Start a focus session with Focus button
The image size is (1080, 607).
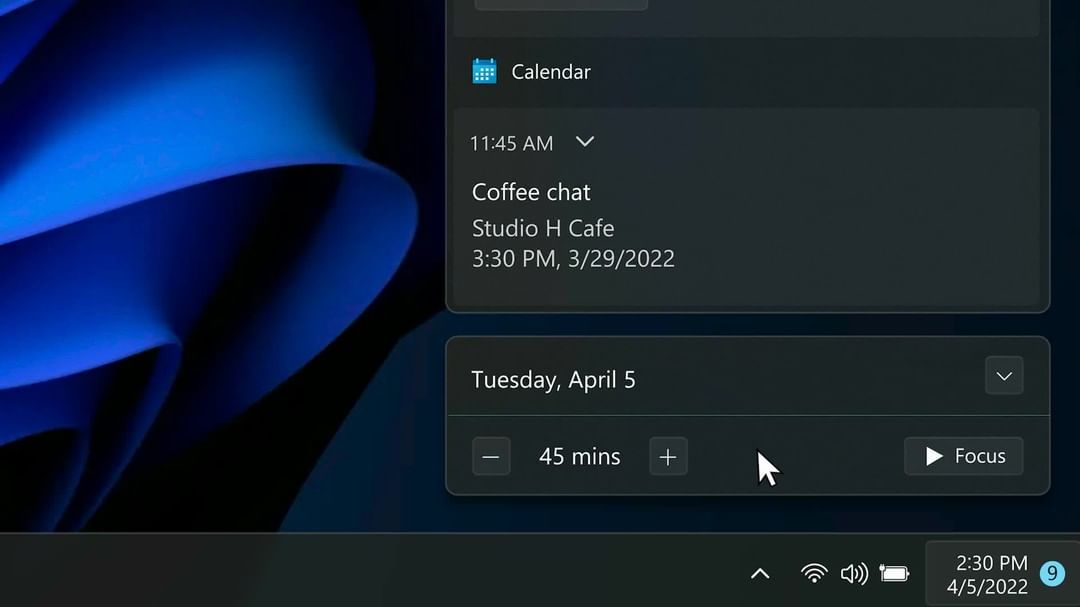coord(963,456)
